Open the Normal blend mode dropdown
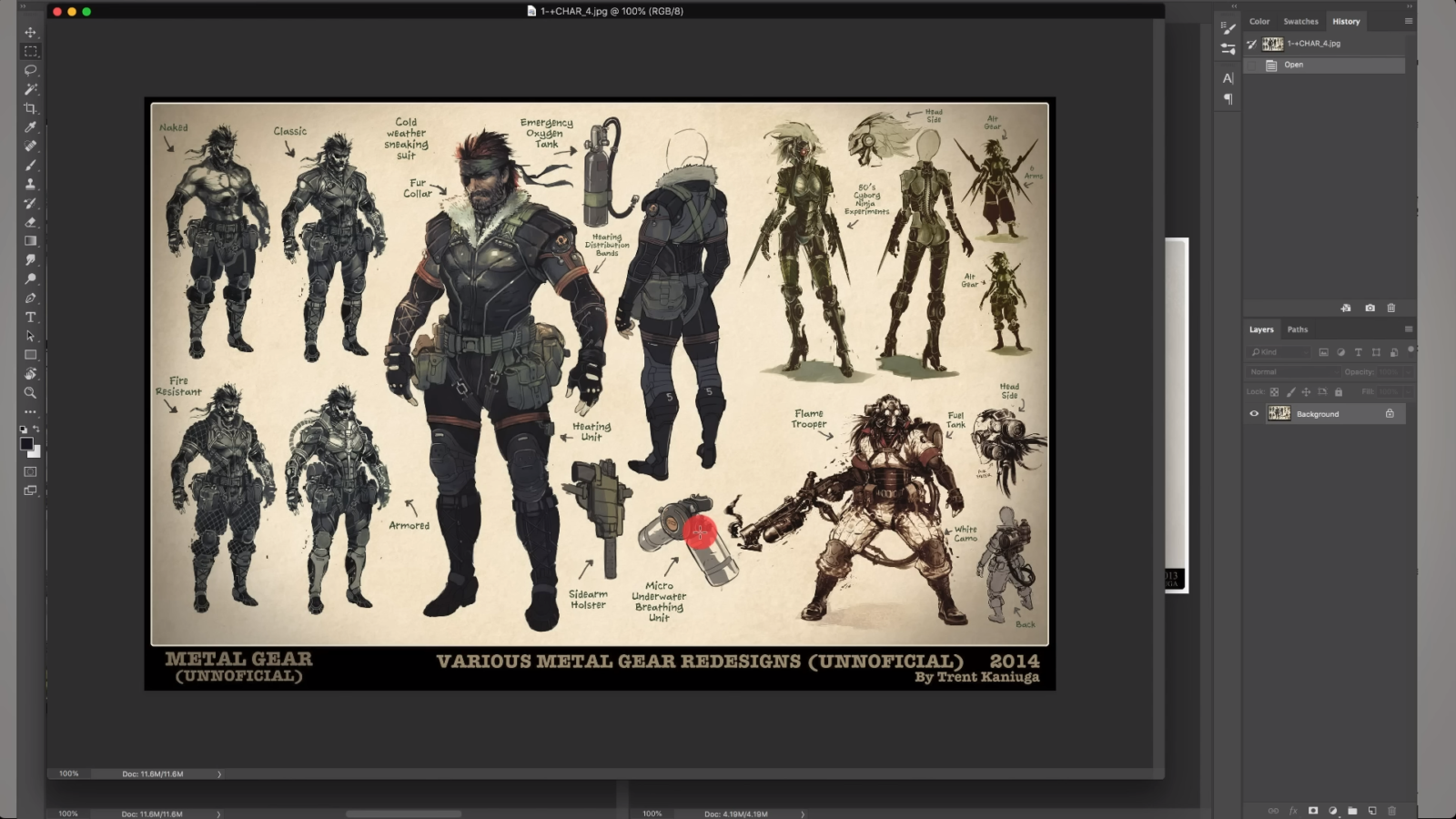The width and height of the screenshot is (1456, 819). tap(1292, 372)
